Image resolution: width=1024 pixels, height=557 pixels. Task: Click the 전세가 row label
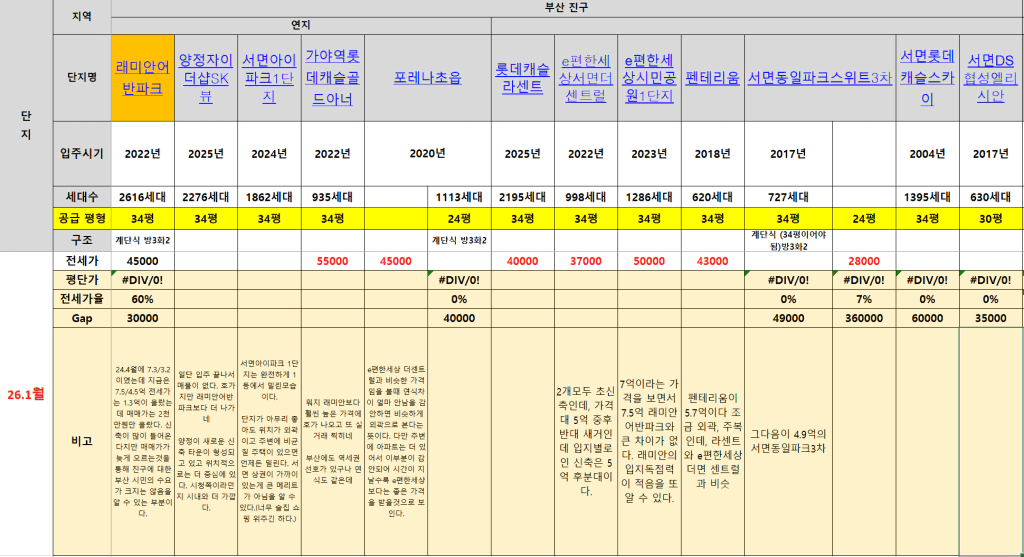82,261
